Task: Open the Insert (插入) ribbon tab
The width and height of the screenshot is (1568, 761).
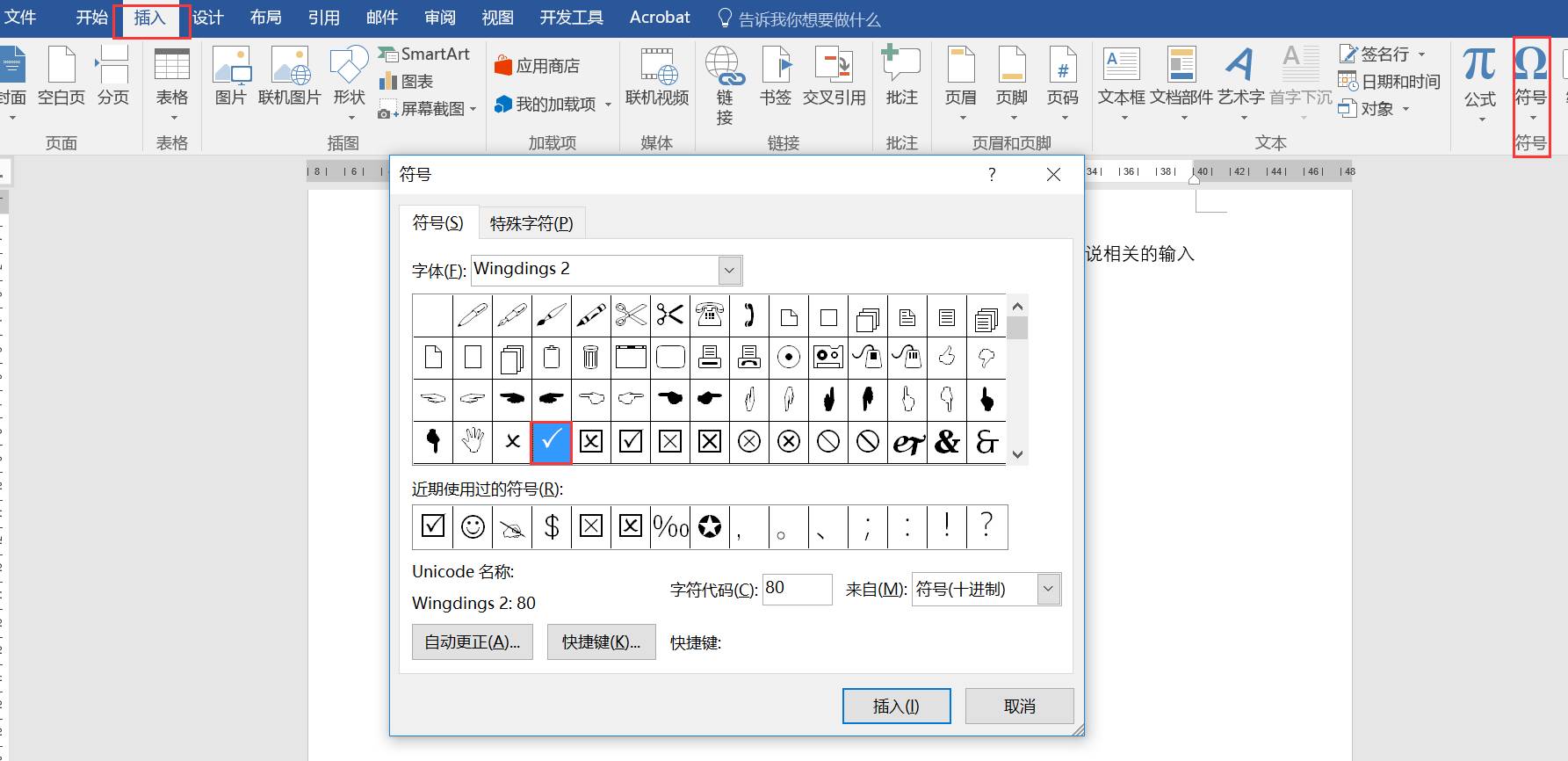Action: (x=150, y=18)
